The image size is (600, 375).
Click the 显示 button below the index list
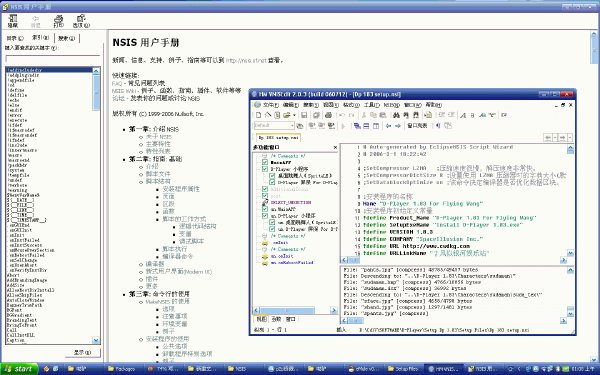pos(82,352)
